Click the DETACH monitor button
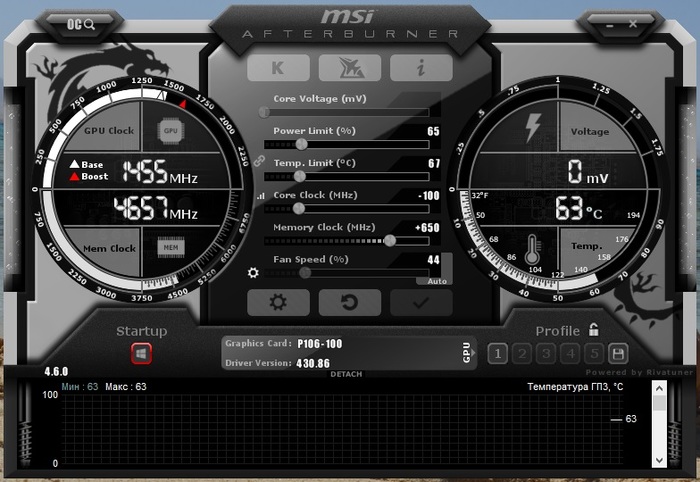700x482 pixels. (346, 374)
